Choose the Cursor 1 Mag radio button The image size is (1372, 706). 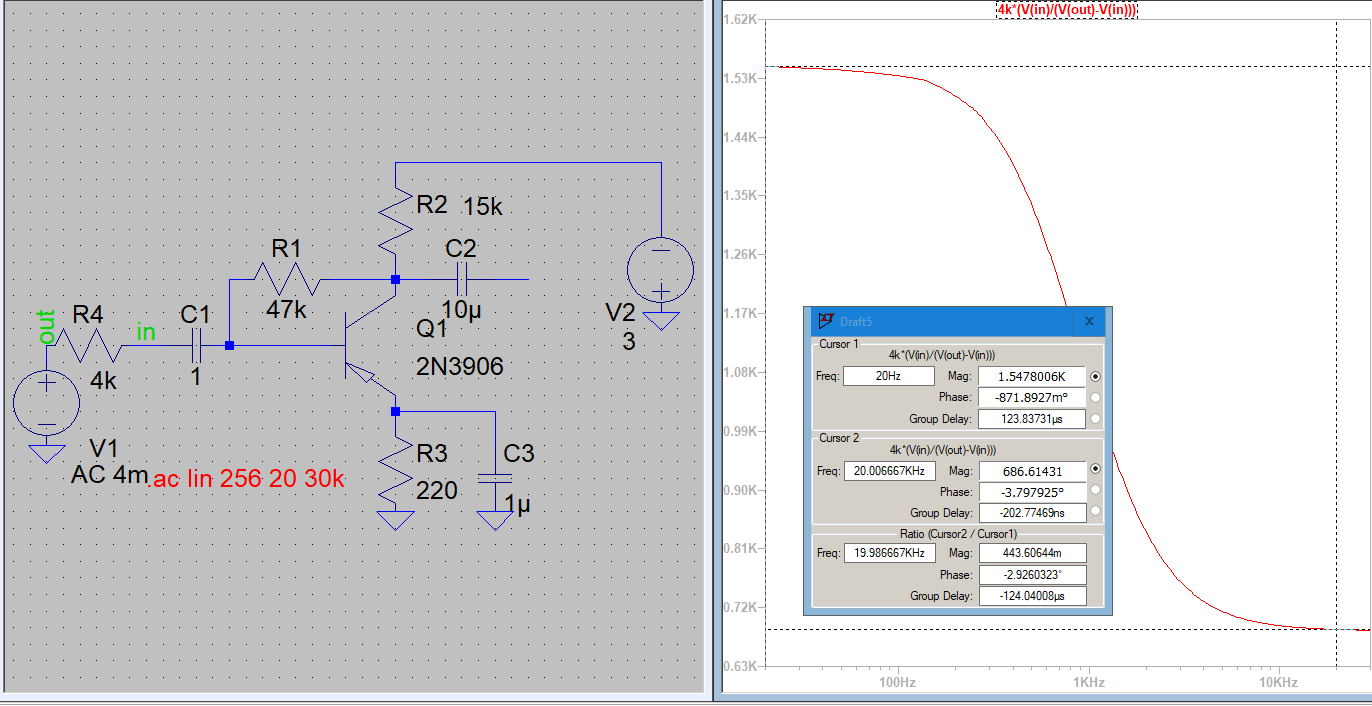tap(1096, 376)
